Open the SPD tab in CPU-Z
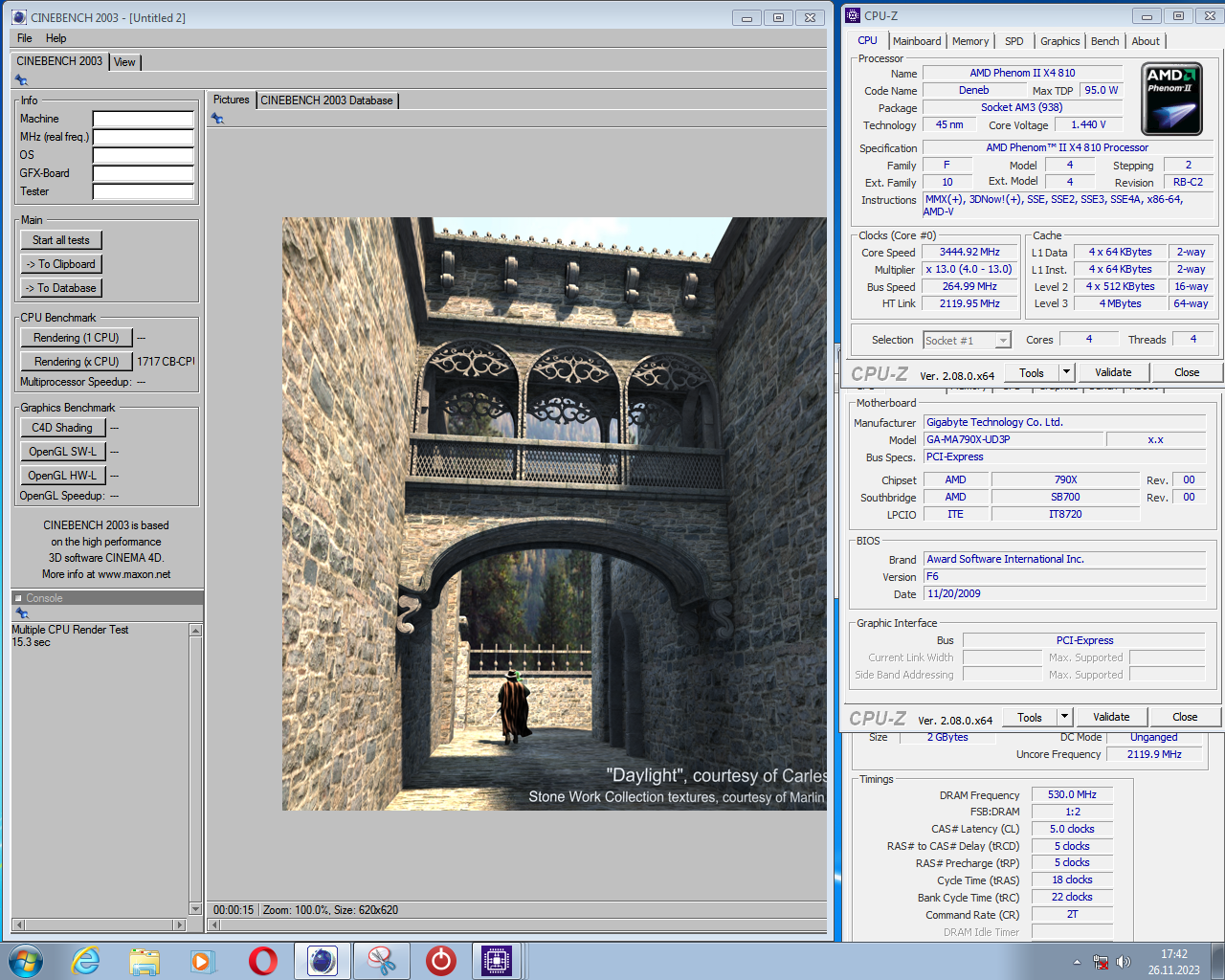Viewport: 1225px width, 980px height. tap(1014, 41)
